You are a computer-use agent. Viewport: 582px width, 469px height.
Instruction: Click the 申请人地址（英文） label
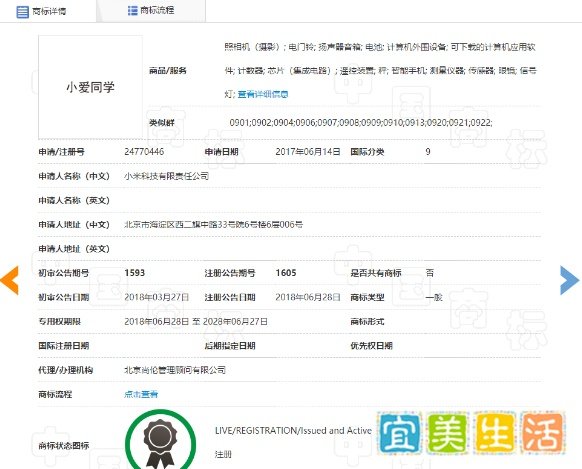74,249
